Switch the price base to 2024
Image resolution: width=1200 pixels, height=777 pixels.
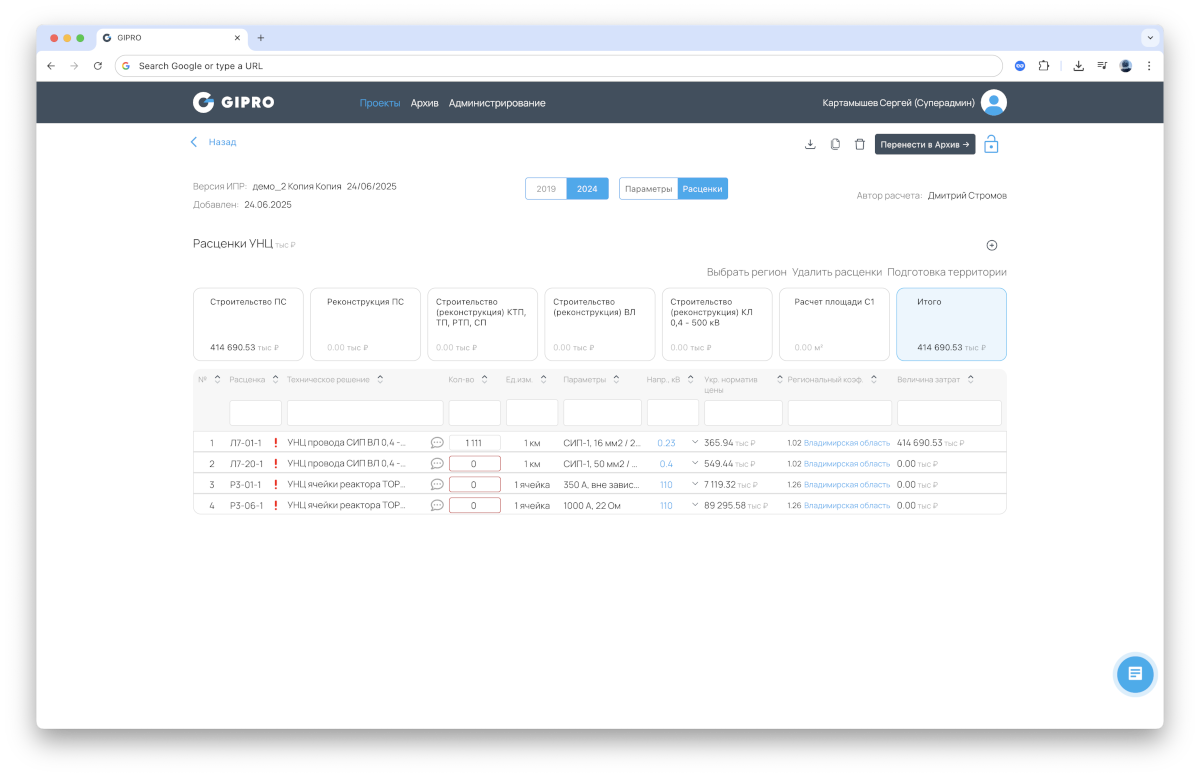(x=587, y=189)
